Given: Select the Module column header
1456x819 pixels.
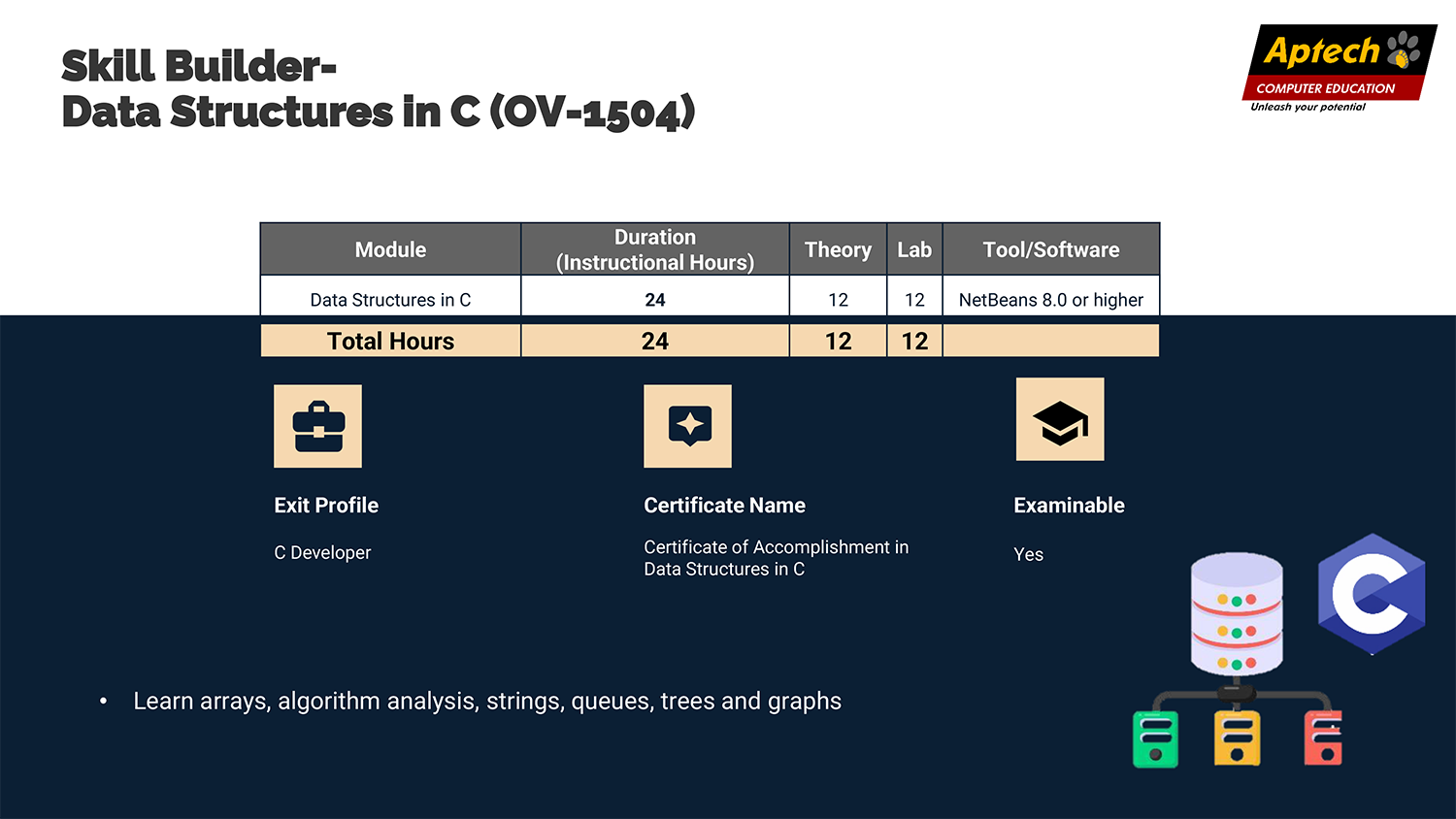Looking at the screenshot, I should (390, 249).
